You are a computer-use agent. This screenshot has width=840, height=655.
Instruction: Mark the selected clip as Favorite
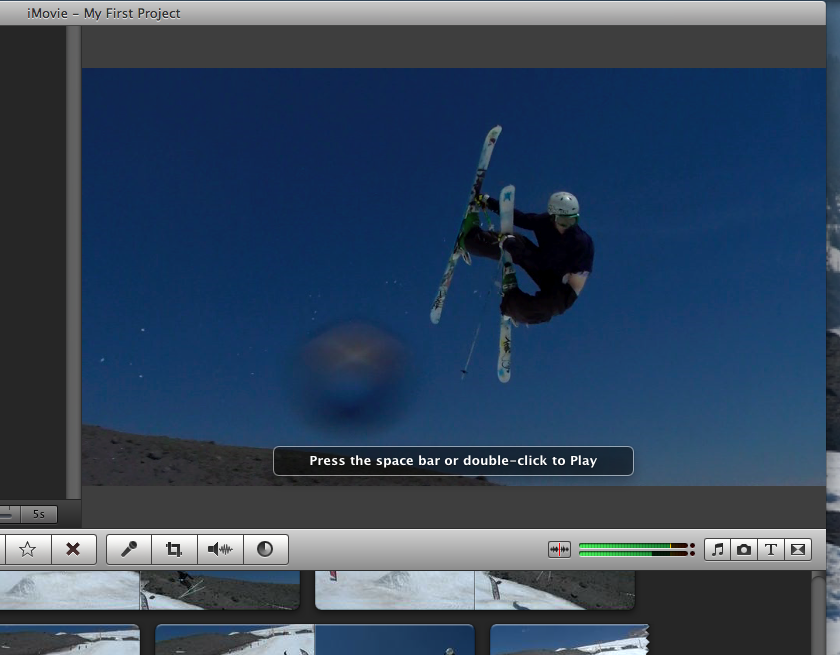click(27, 548)
